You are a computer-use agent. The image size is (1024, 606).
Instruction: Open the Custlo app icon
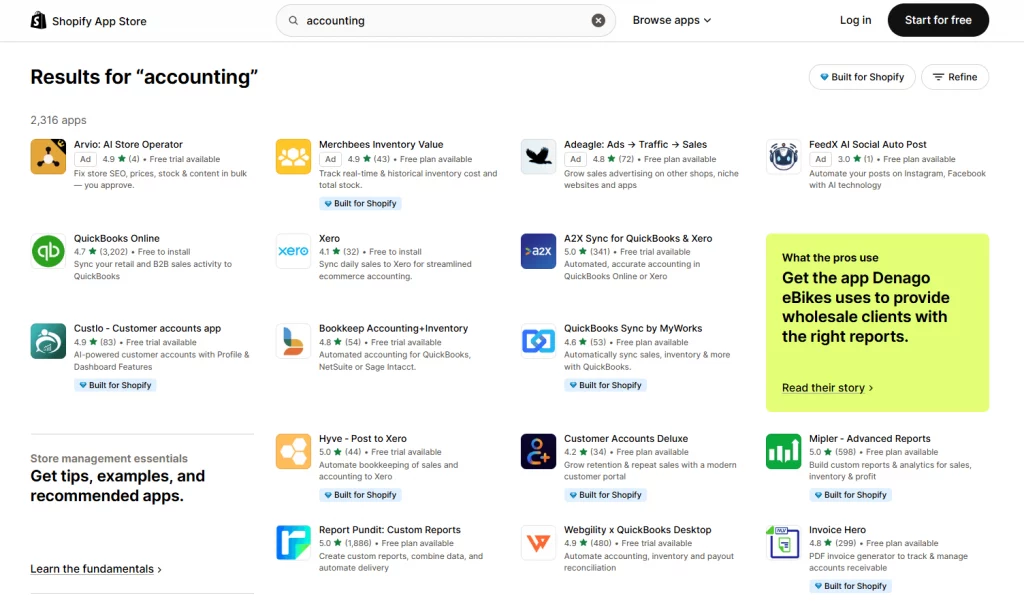48,341
